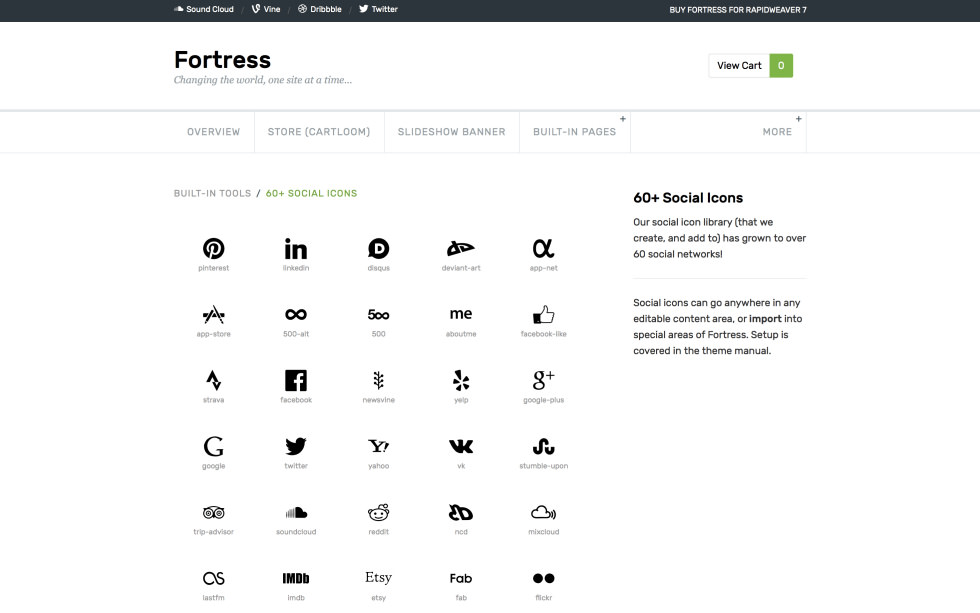The height and width of the screenshot is (613, 980).
Task: Click the app-net alpha icon
Action: [x=543, y=248]
